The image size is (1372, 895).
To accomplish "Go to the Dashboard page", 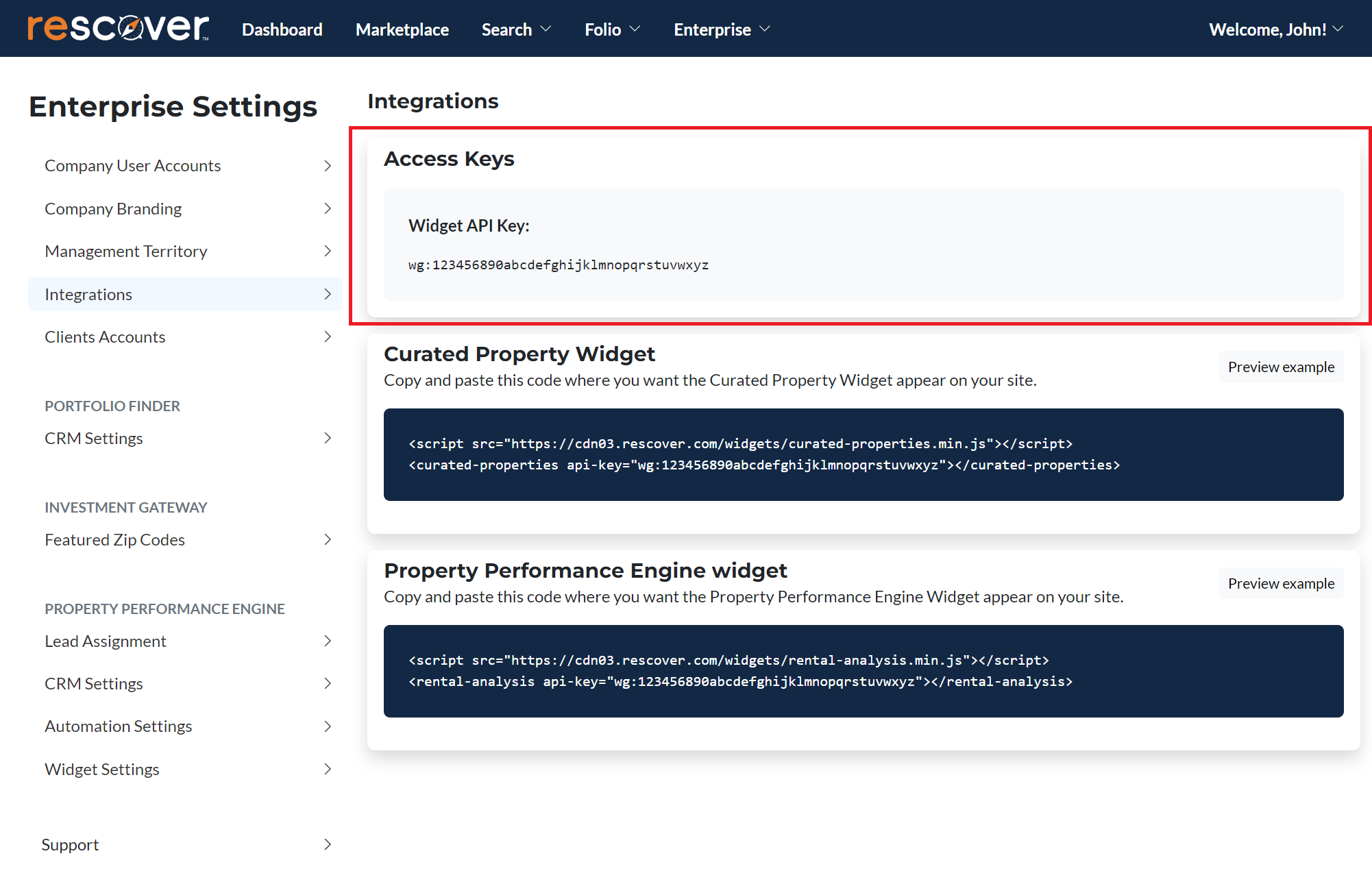I will pyautogui.click(x=282, y=29).
